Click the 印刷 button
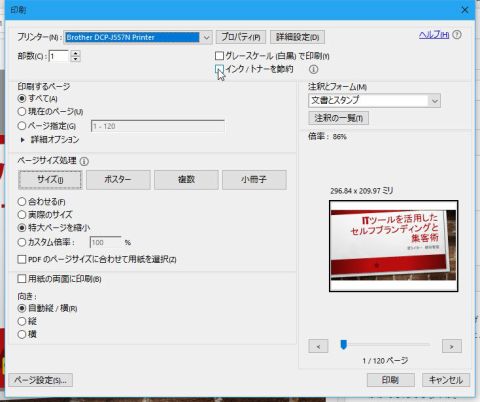This screenshot has width=480, height=402. click(x=391, y=380)
